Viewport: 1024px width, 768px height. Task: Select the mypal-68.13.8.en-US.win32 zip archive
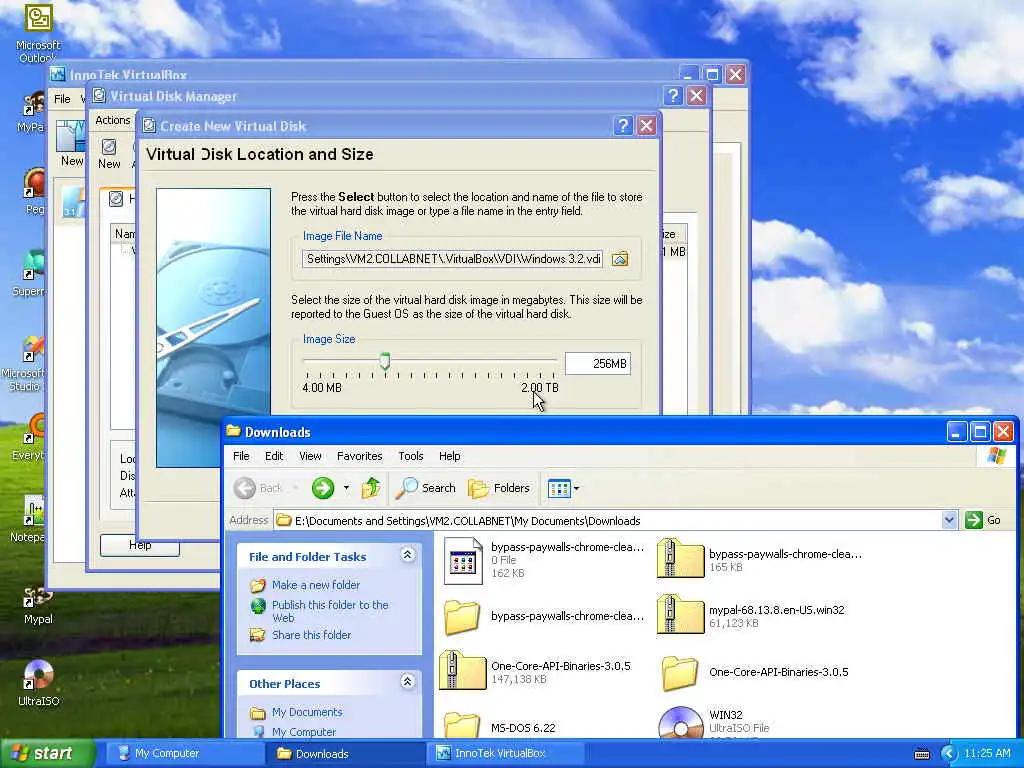(680, 615)
